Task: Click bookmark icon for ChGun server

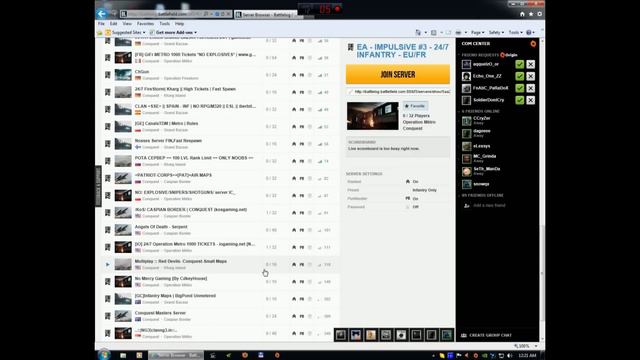Action: coord(108,75)
